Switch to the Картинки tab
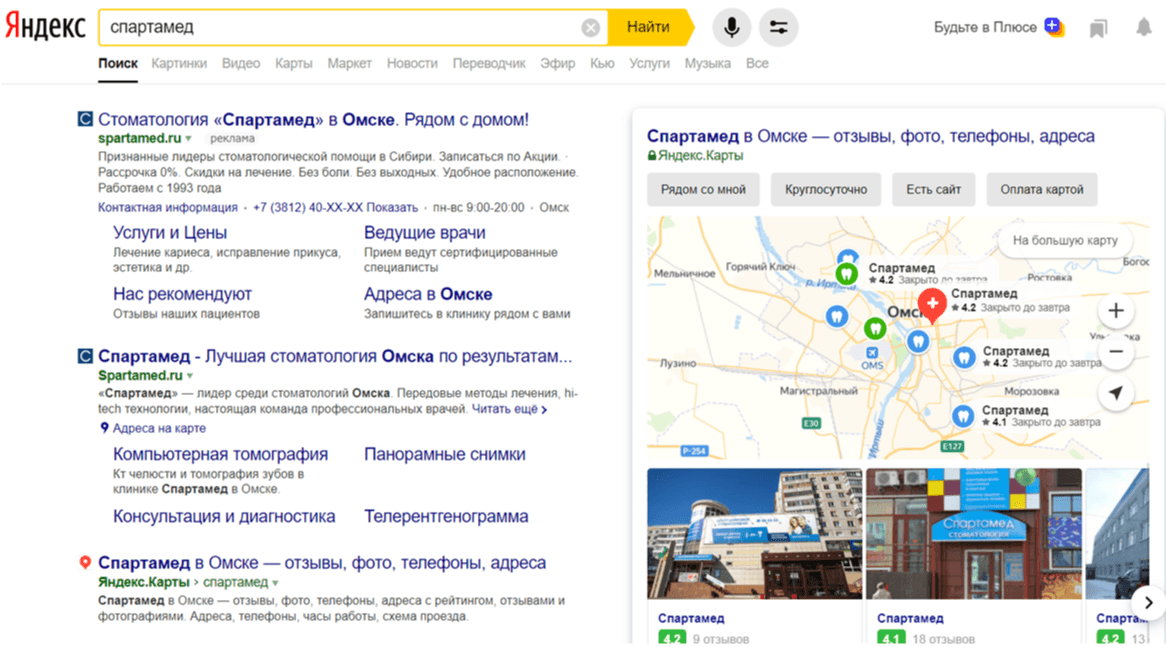Viewport: 1166px width, 647px height. pos(179,64)
